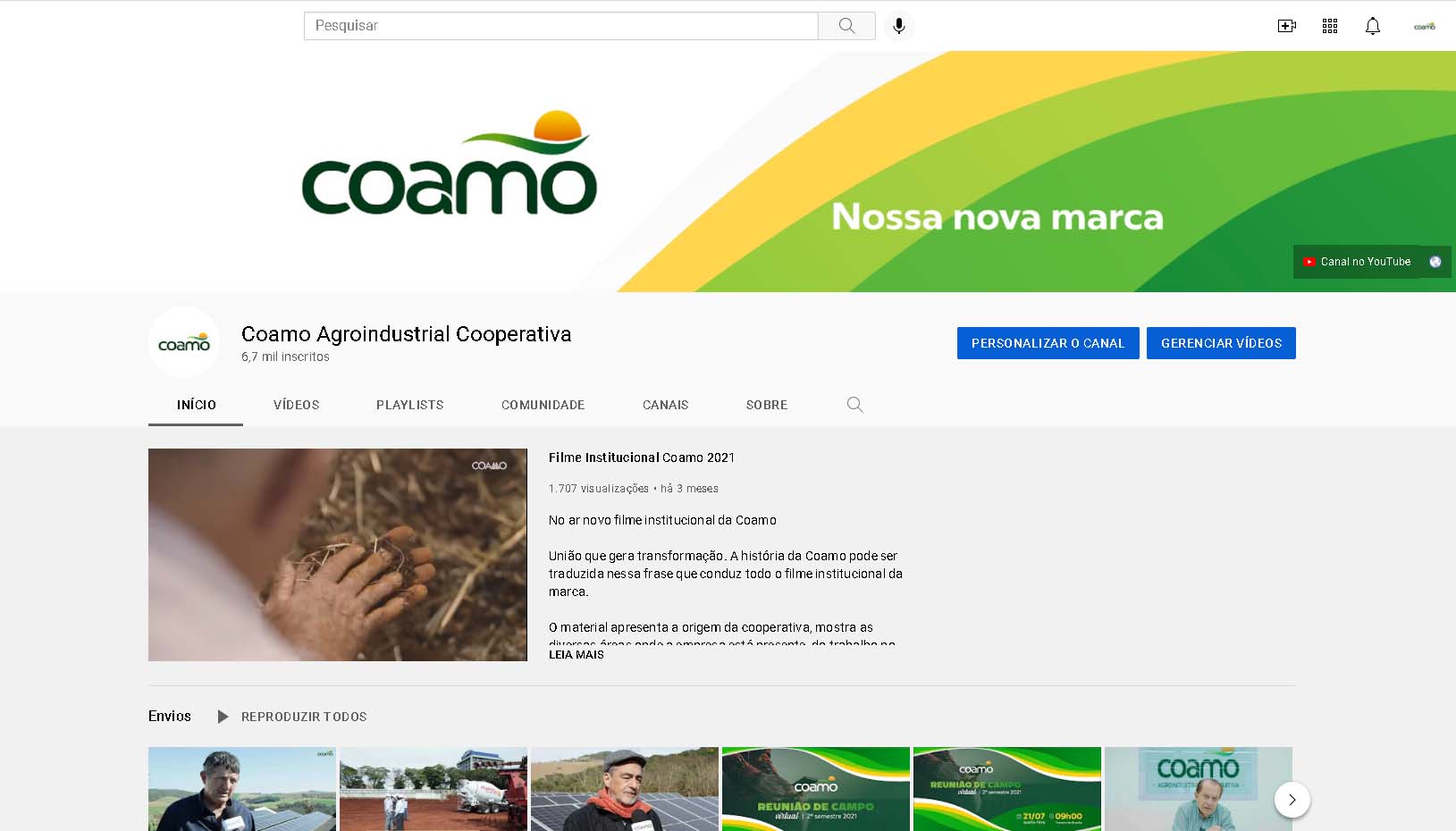The width and height of the screenshot is (1456, 831).
Task: Go to the Canais tab
Action: click(666, 405)
